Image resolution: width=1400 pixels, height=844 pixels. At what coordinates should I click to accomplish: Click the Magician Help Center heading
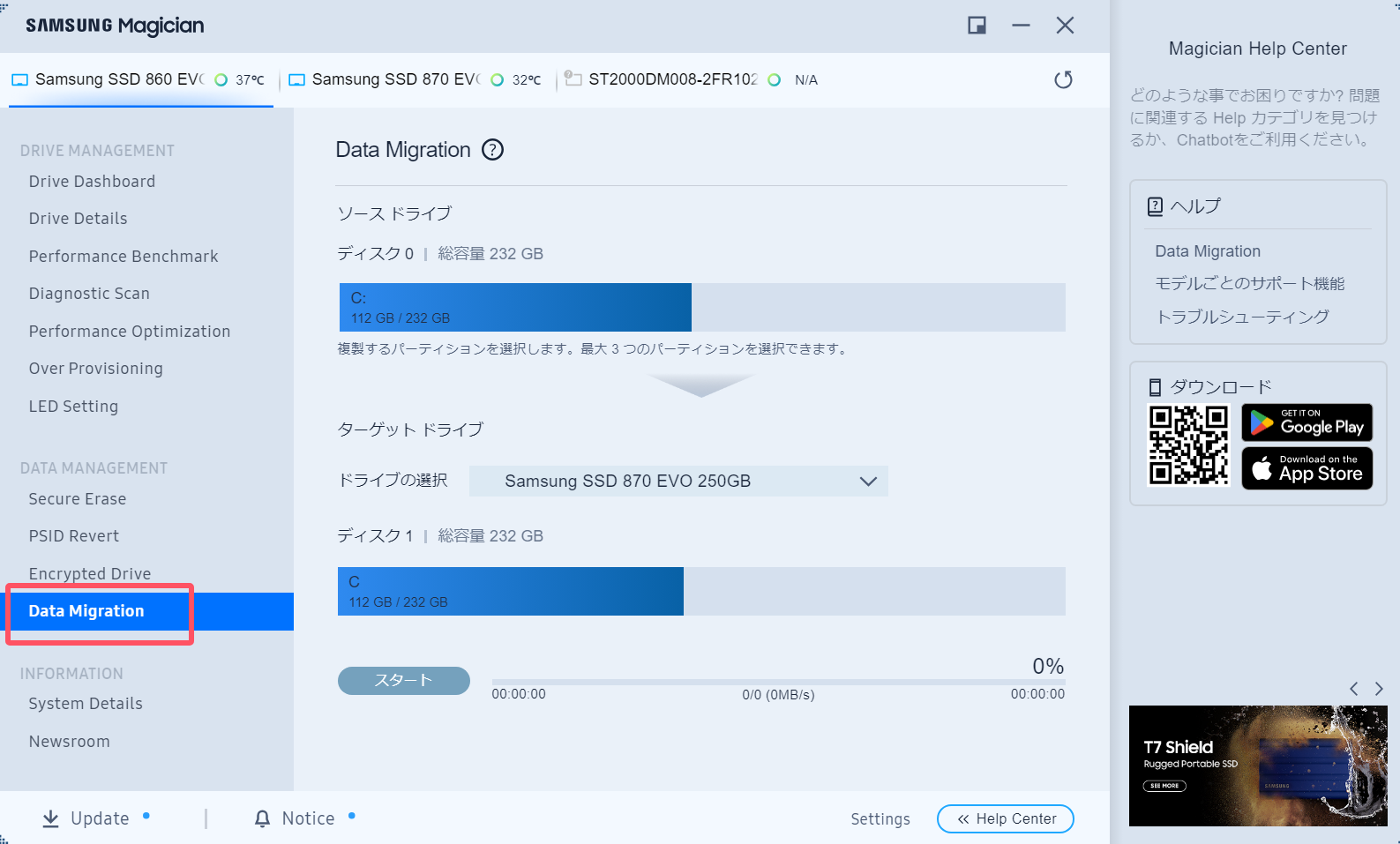coord(1258,49)
